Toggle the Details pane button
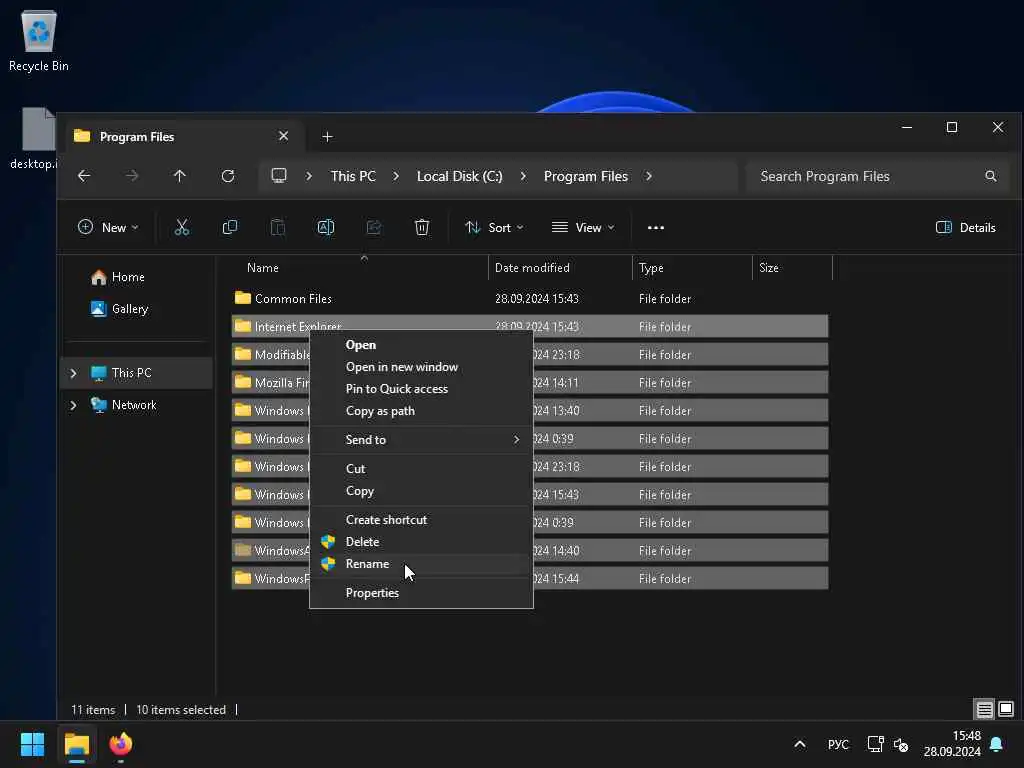Image resolution: width=1024 pixels, height=768 pixels. pyautogui.click(x=965, y=227)
